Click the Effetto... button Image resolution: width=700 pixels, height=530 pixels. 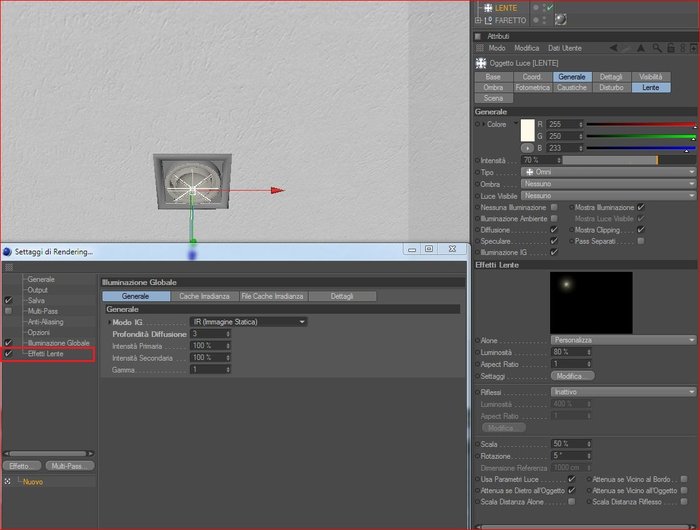(22, 466)
